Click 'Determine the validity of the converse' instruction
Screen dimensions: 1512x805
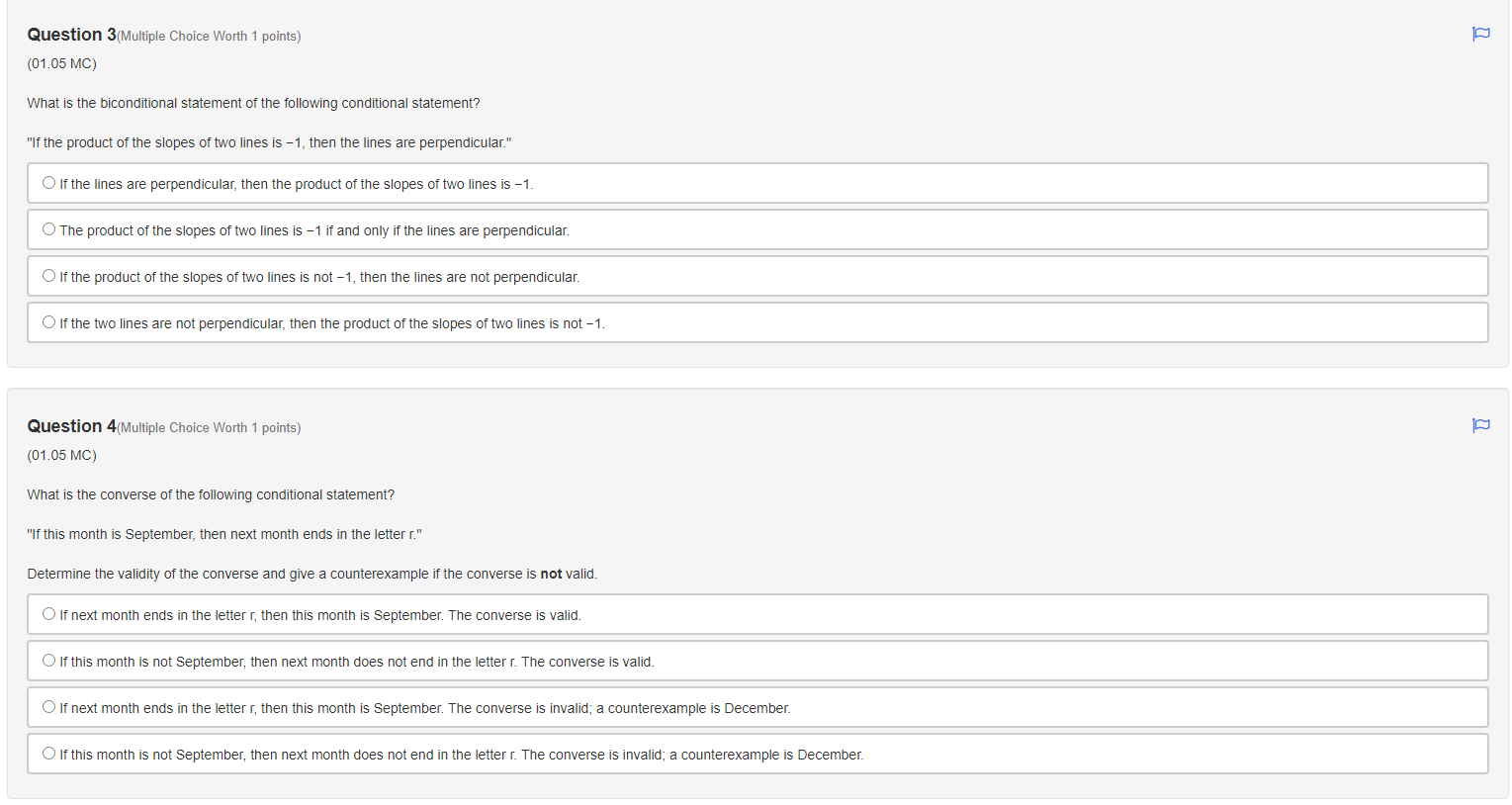312,574
